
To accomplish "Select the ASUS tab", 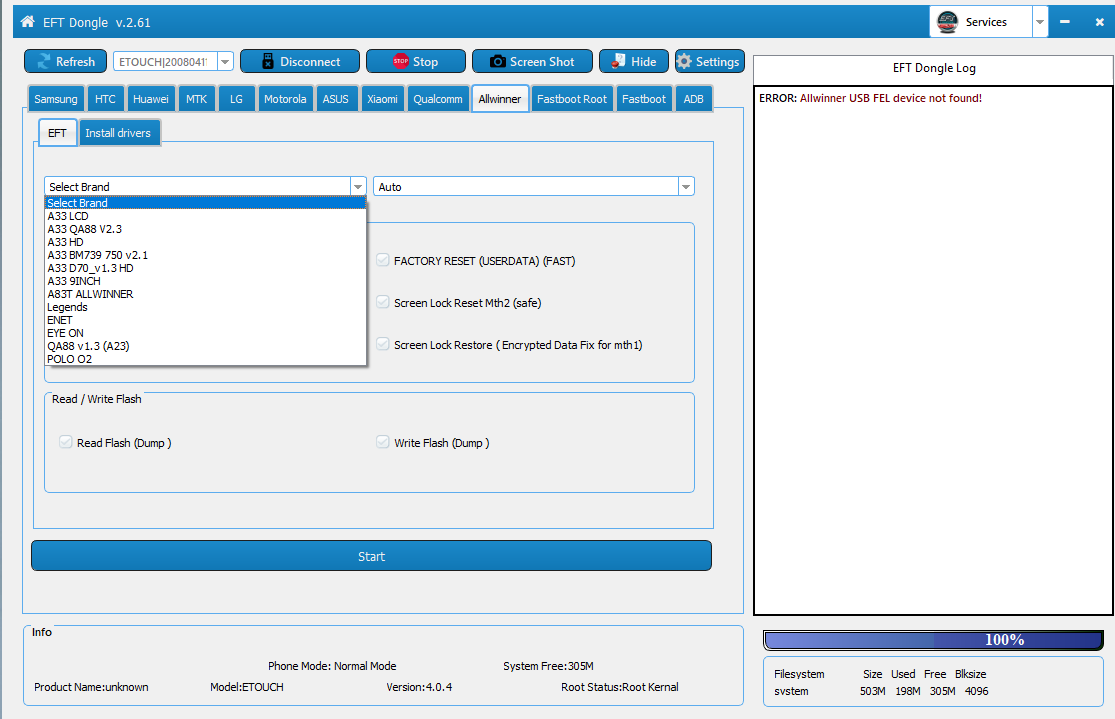I will point(336,99).
